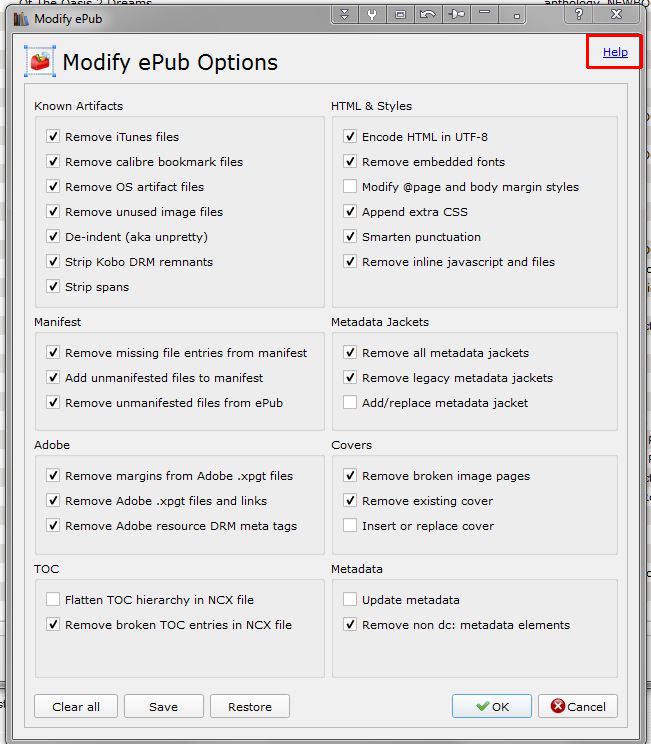The height and width of the screenshot is (744, 651).
Task: Click the Restore button
Action: point(250,706)
